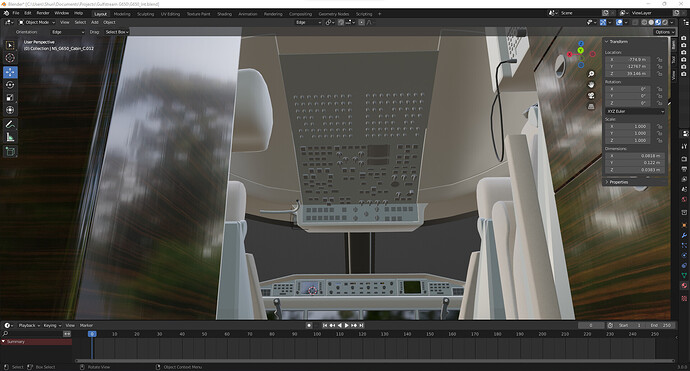Click the Blender logo icon
Screen dimensions: 690x371
tap(6, 13)
